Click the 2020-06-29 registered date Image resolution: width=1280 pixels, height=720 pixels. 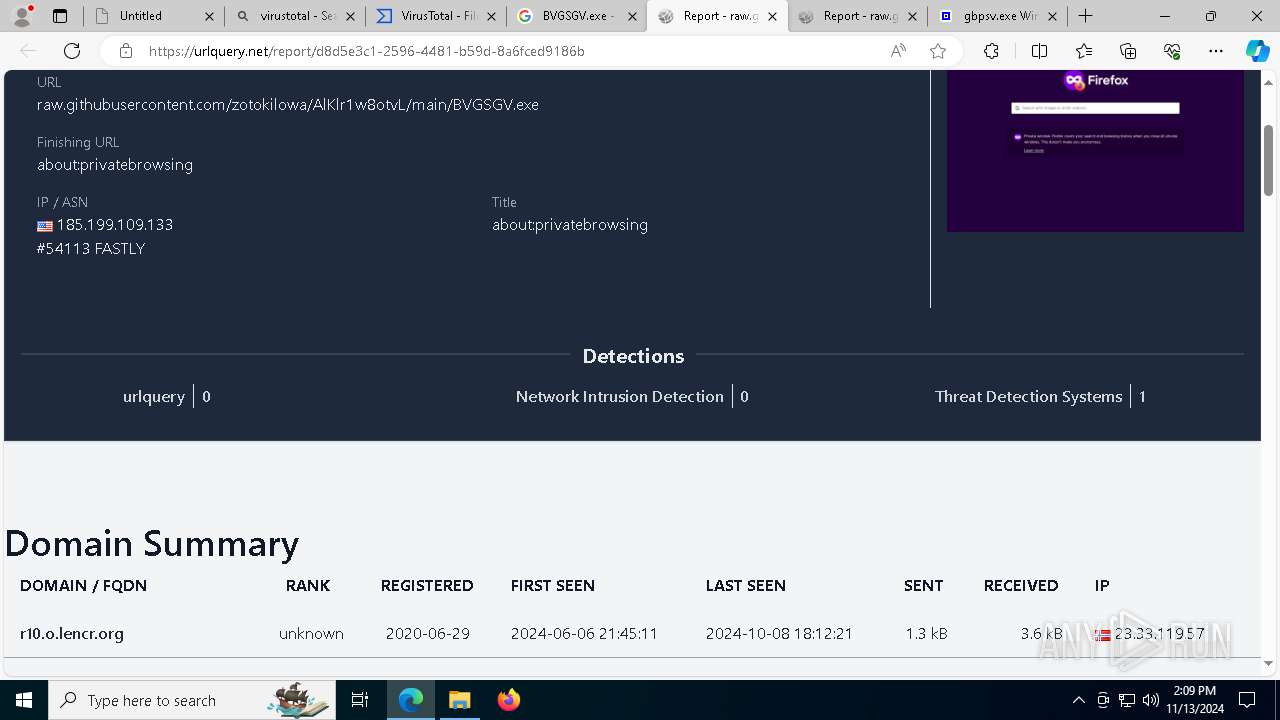pos(428,634)
